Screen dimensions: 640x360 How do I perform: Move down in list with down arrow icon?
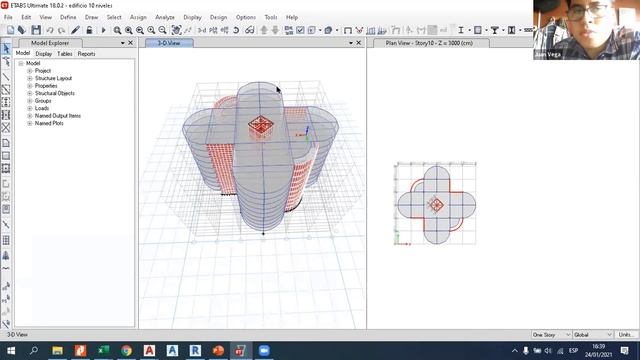coord(275,30)
